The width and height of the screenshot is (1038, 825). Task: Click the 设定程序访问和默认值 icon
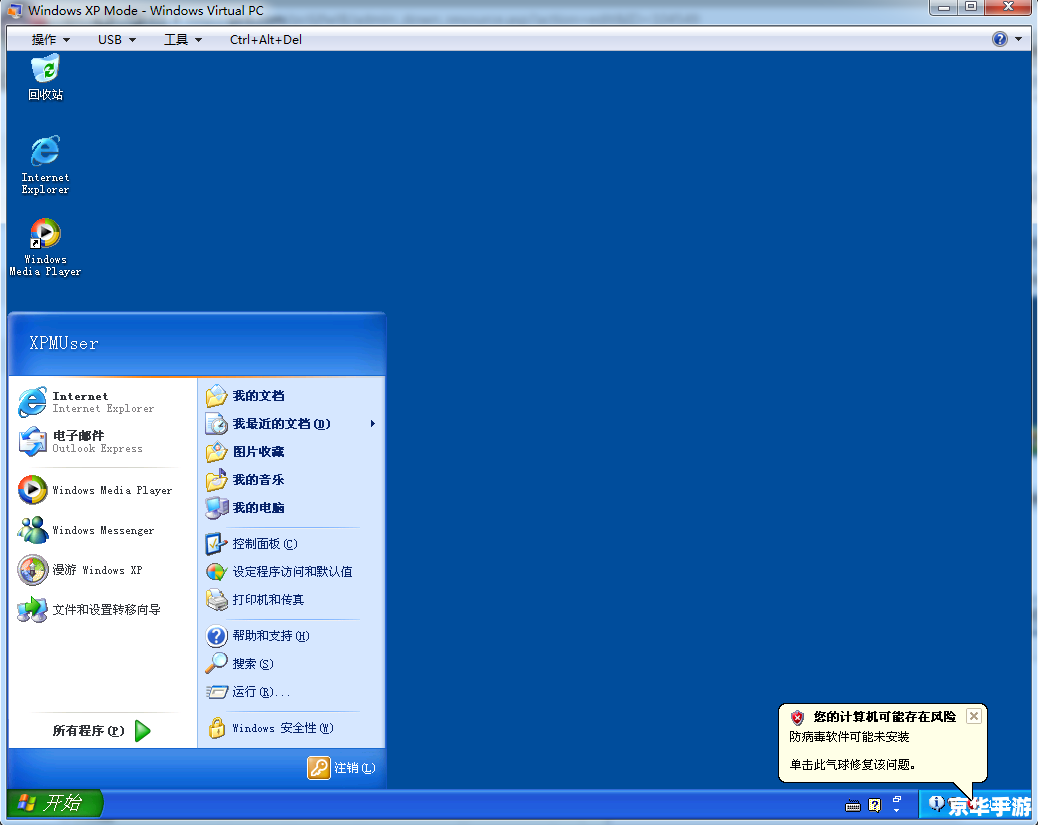tap(216, 571)
